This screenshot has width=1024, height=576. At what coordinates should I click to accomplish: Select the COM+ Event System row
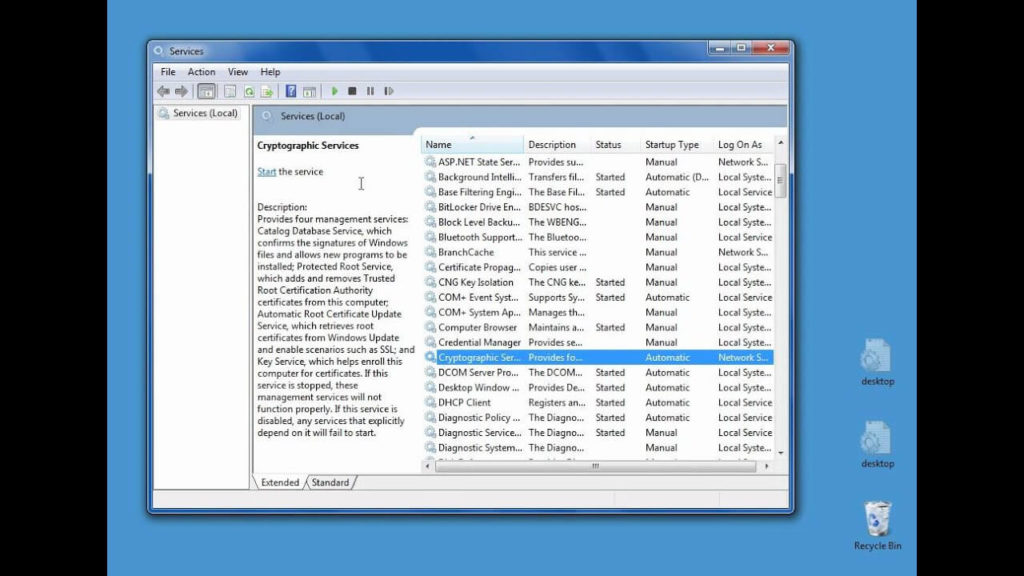coord(598,297)
